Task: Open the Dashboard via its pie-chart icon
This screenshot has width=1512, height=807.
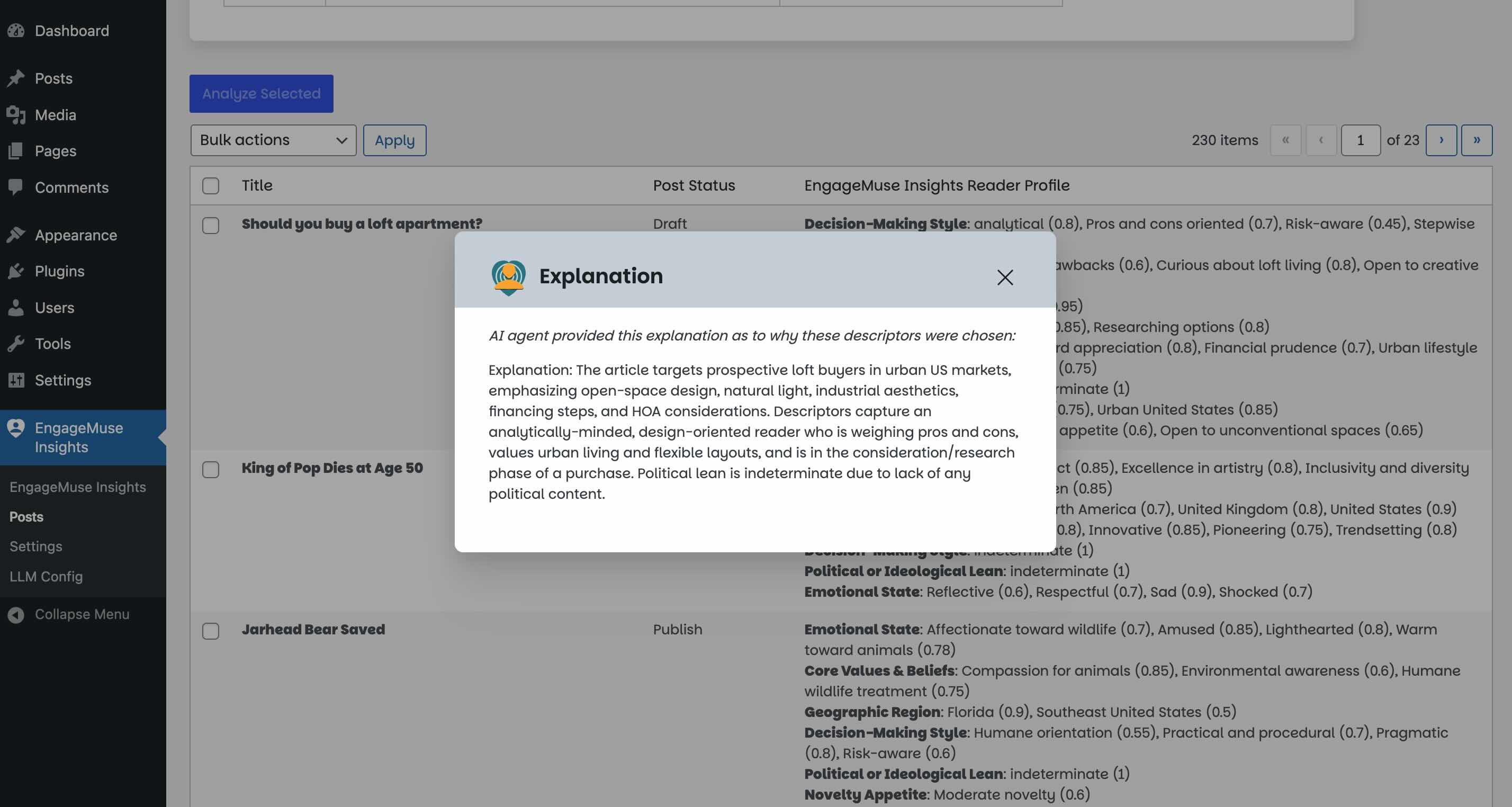Action: pyautogui.click(x=16, y=31)
